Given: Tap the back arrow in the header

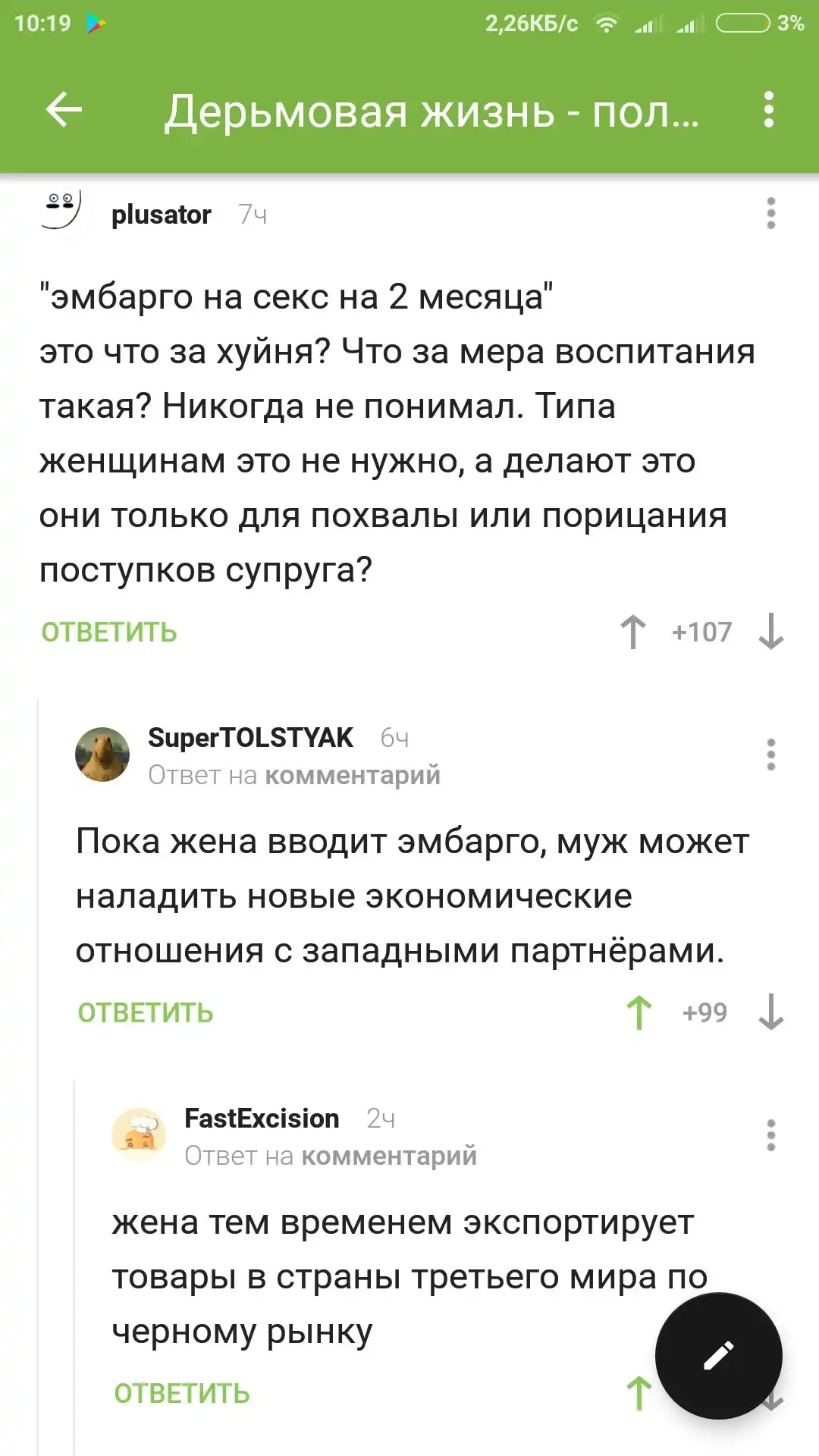Looking at the screenshot, I should (x=64, y=111).
